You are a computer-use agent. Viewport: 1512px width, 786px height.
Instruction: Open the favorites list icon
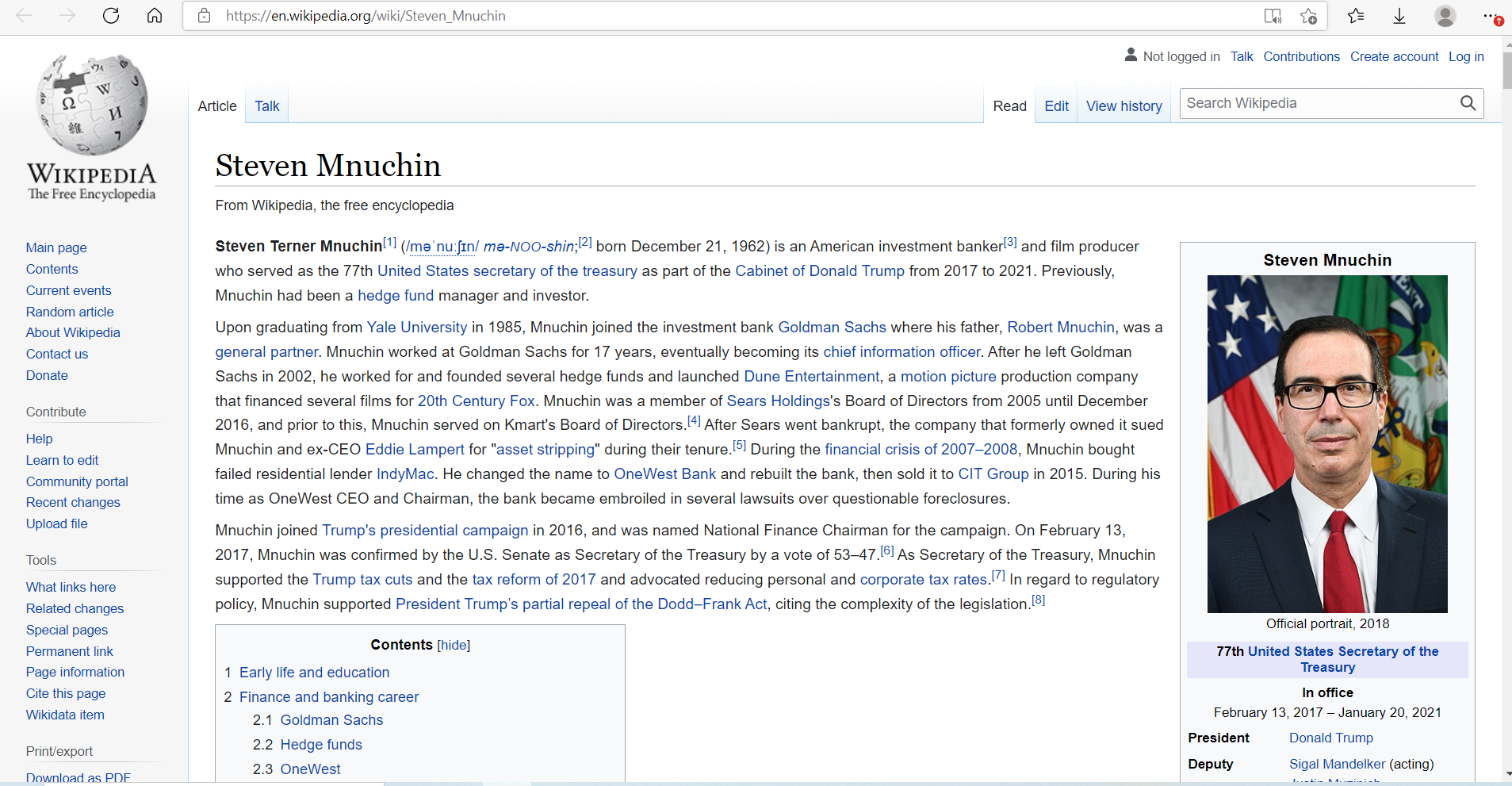(x=1356, y=16)
